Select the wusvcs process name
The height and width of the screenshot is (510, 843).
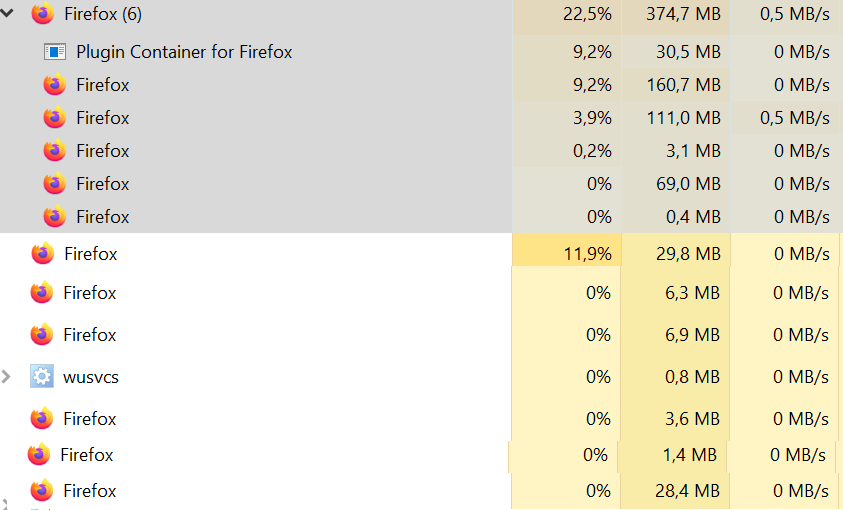(91, 377)
